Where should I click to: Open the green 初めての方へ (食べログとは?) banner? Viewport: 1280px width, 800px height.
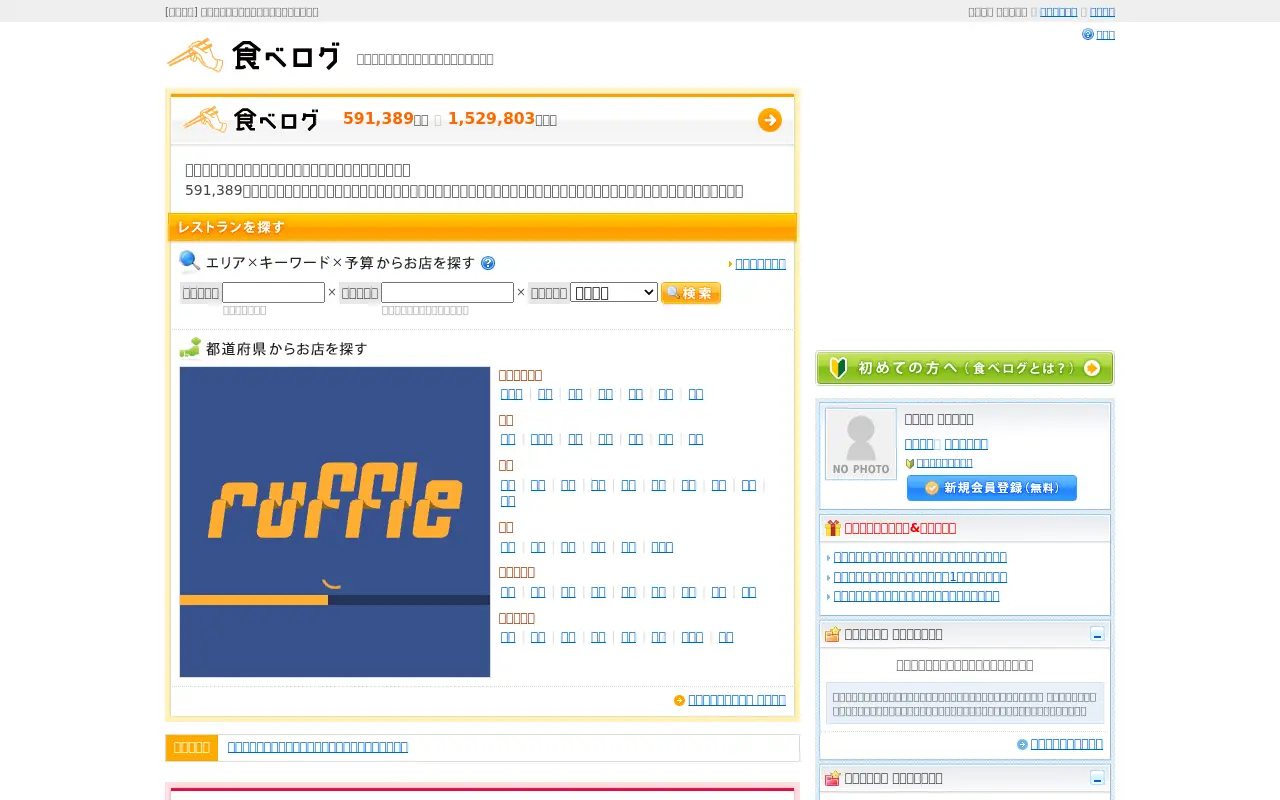pos(965,368)
